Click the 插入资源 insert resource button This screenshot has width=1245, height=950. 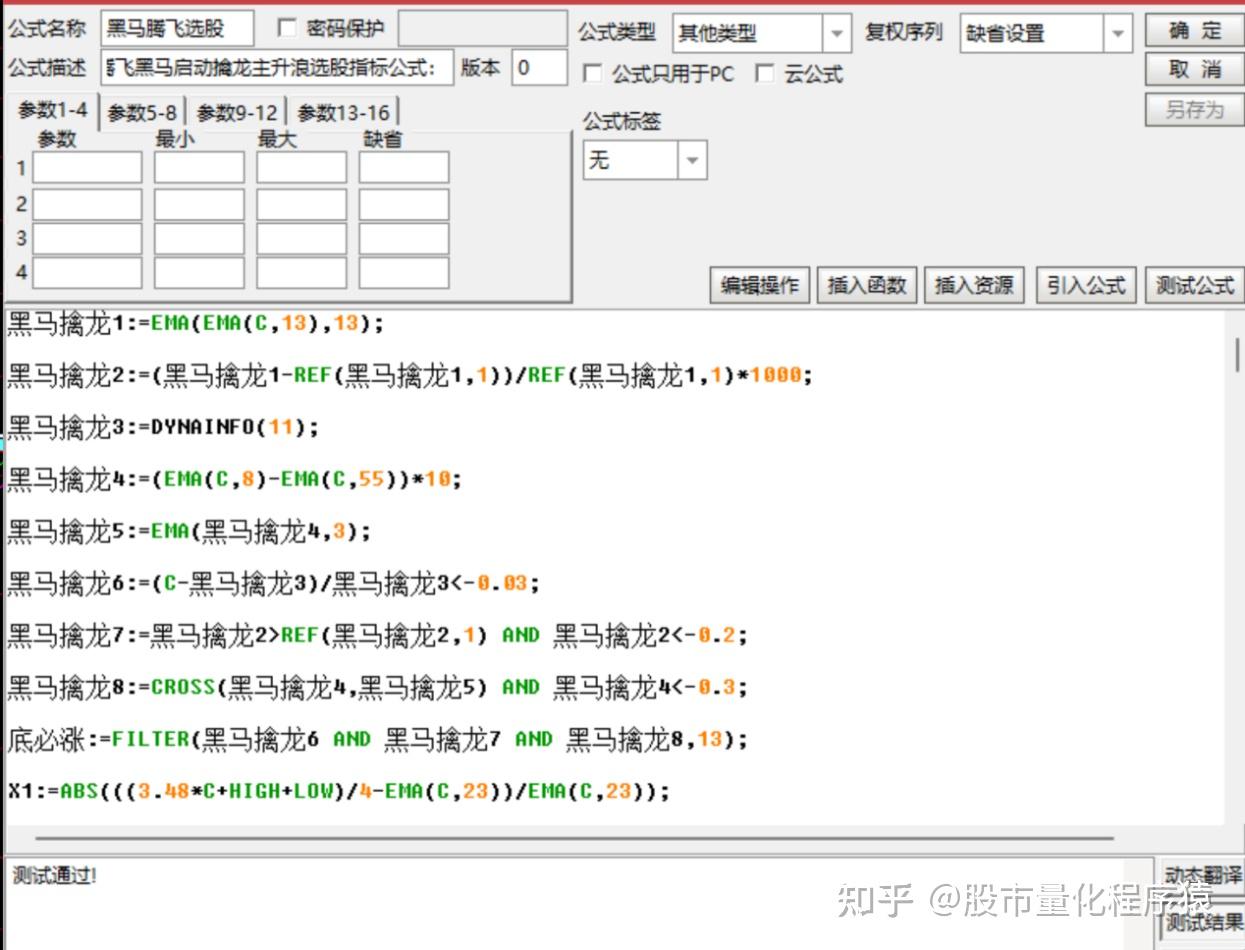point(974,285)
